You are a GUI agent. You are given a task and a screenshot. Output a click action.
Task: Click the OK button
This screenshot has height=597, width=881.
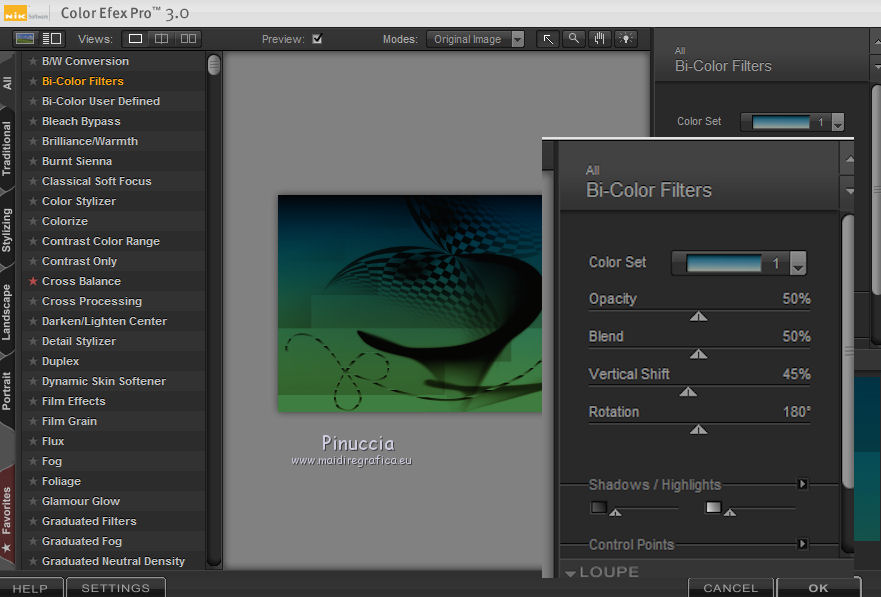pyautogui.click(x=818, y=588)
